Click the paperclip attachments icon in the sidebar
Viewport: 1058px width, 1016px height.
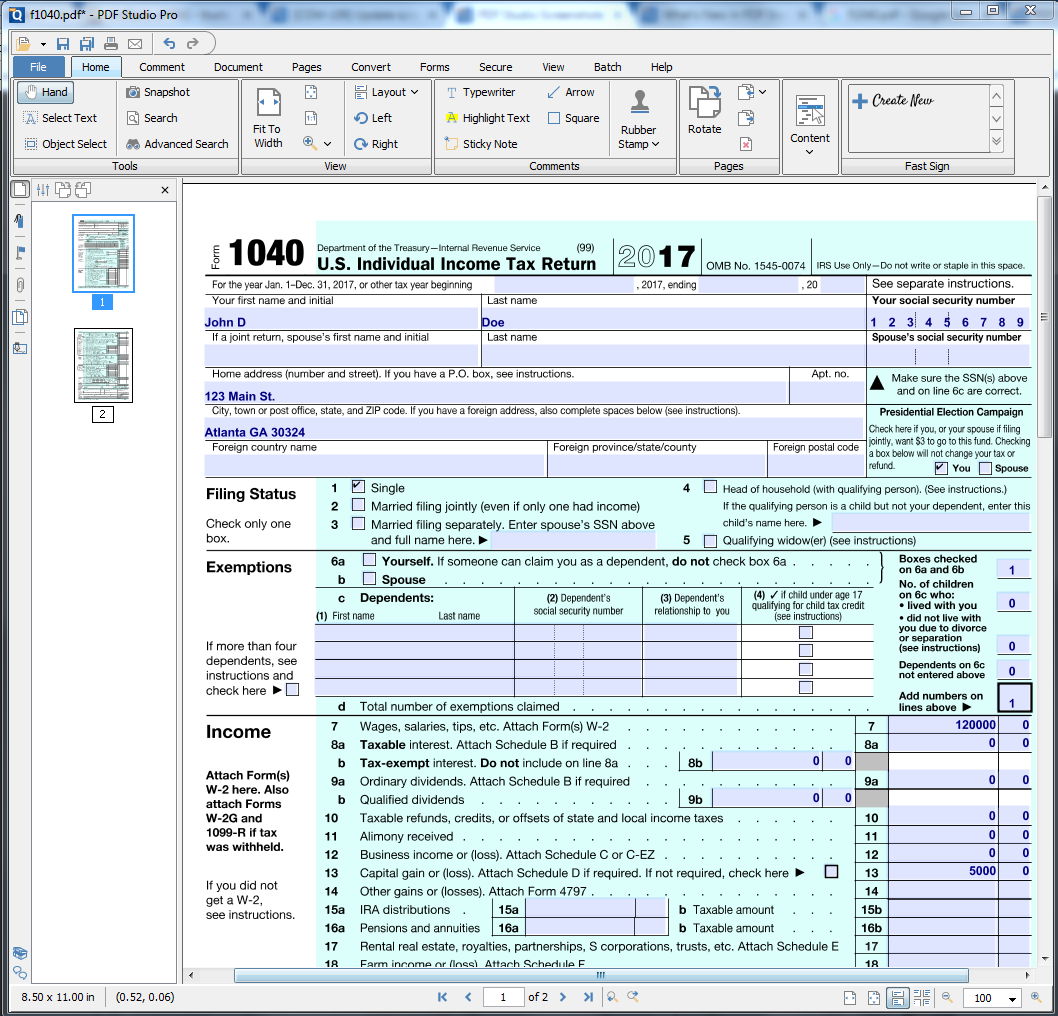pyautogui.click(x=20, y=284)
